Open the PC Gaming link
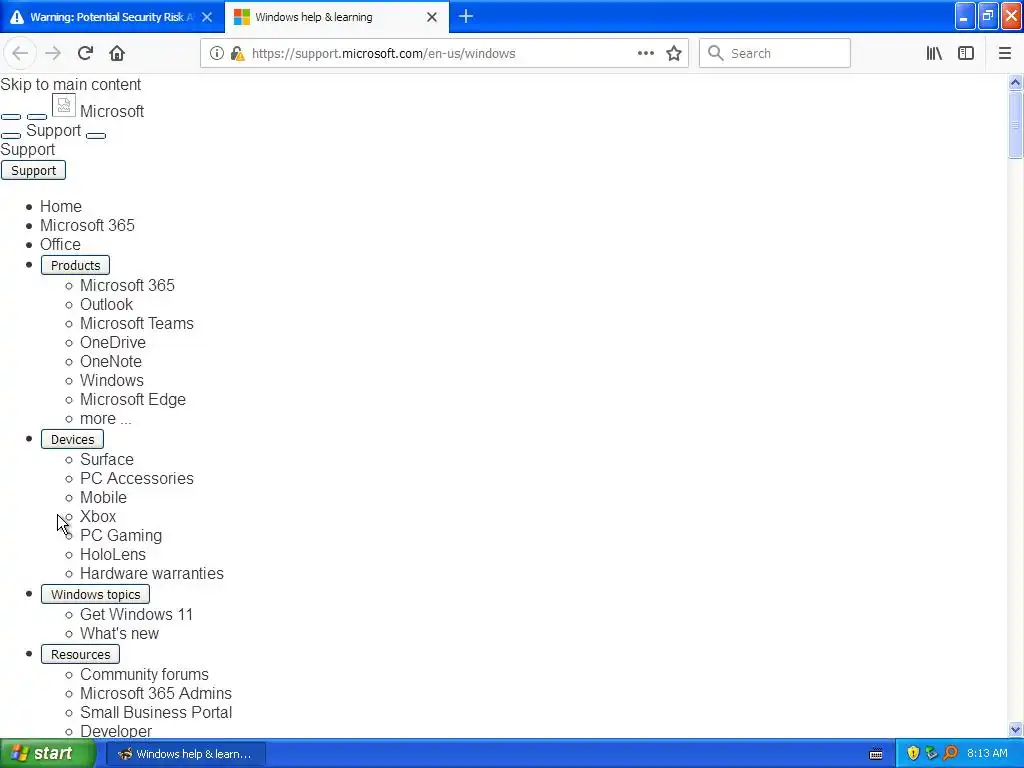 [121, 535]
